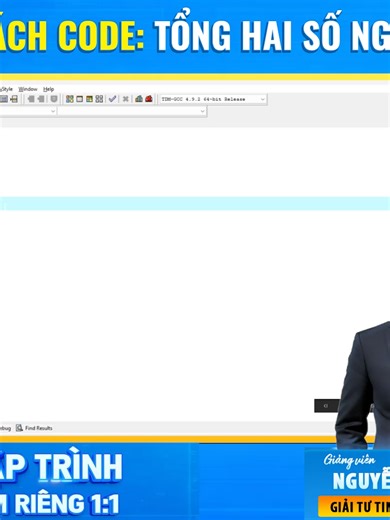Screen dimensions: 390x520
Task: Open the TDM-GCC 4.9.2 64-bit Release dropdown
Action: 213,99
